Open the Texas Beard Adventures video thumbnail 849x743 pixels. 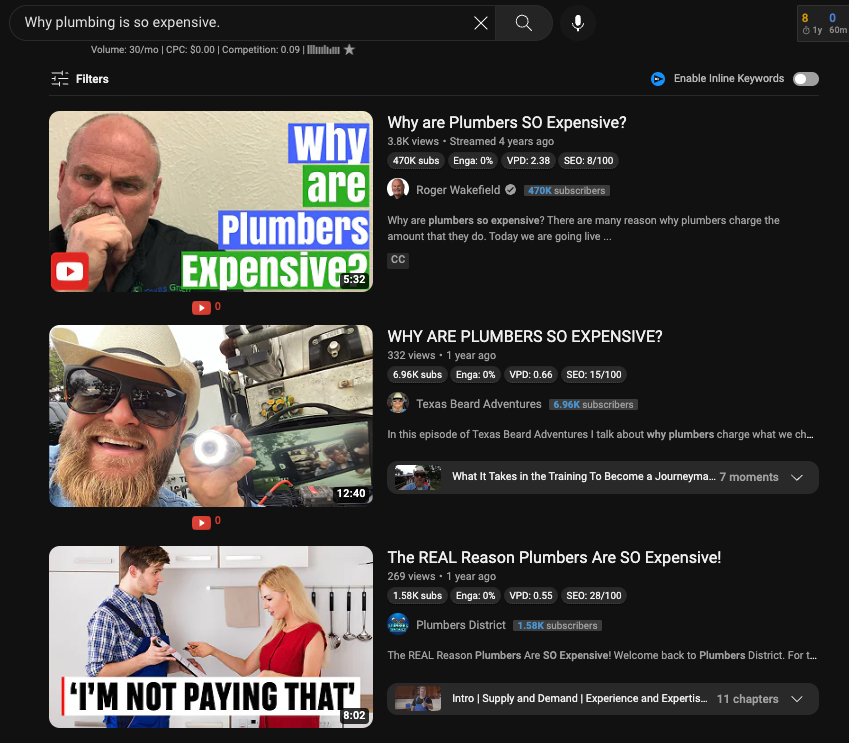tap(211, 416)
